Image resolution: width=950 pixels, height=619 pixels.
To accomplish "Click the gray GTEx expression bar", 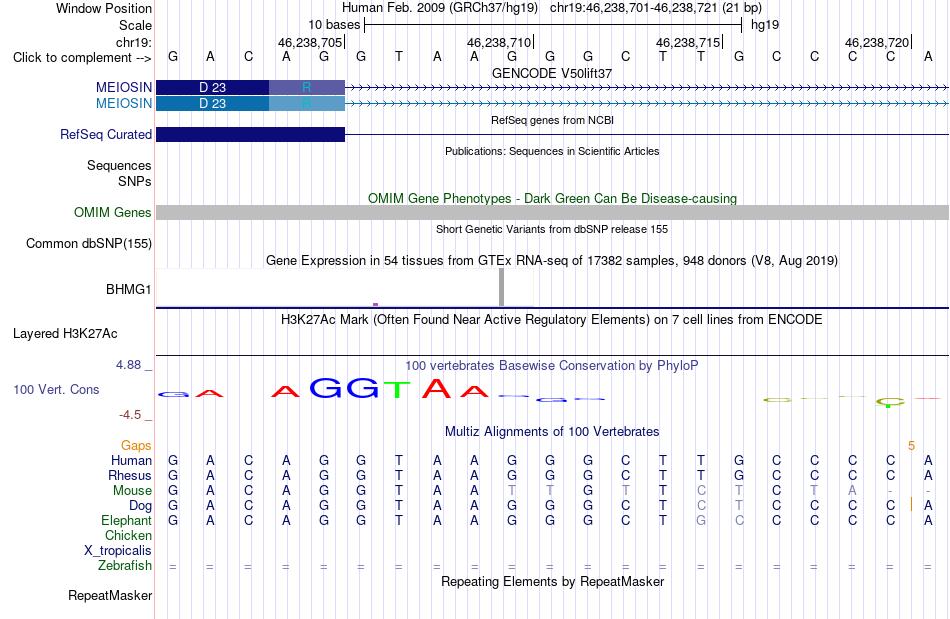I will click(x=501, y=287).
